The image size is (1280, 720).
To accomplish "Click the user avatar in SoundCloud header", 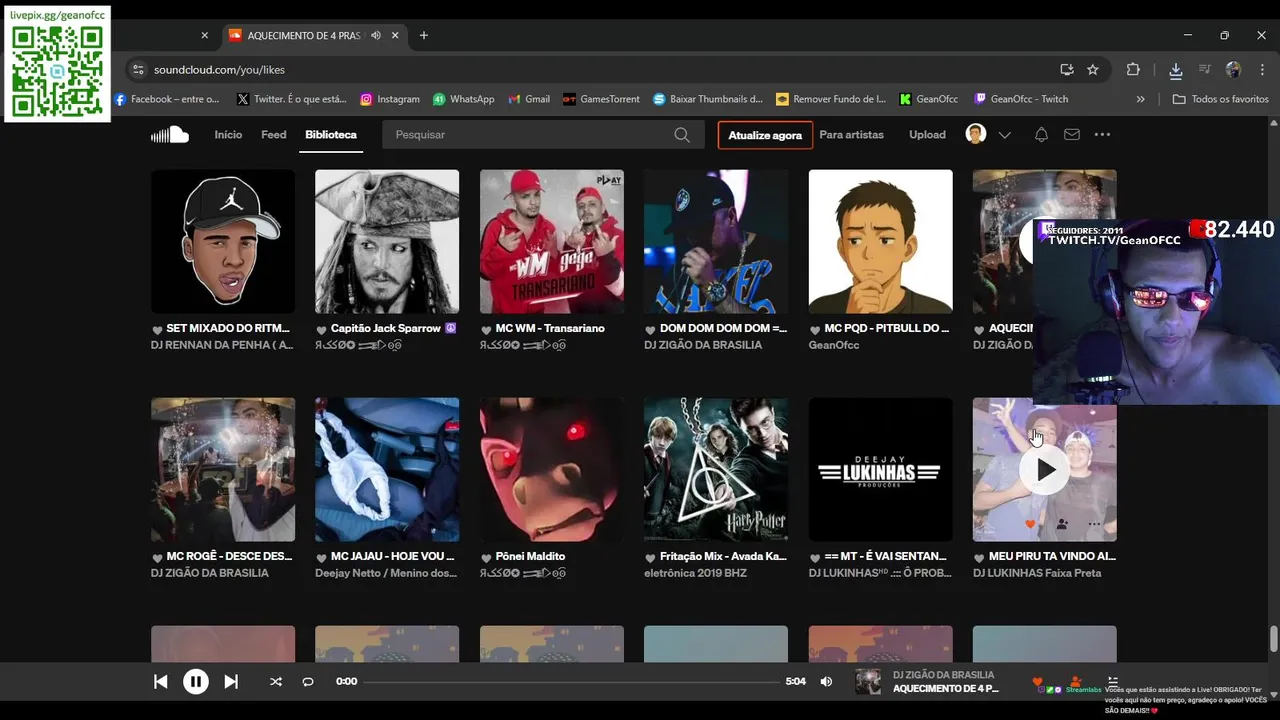I will tap(976, 134).
